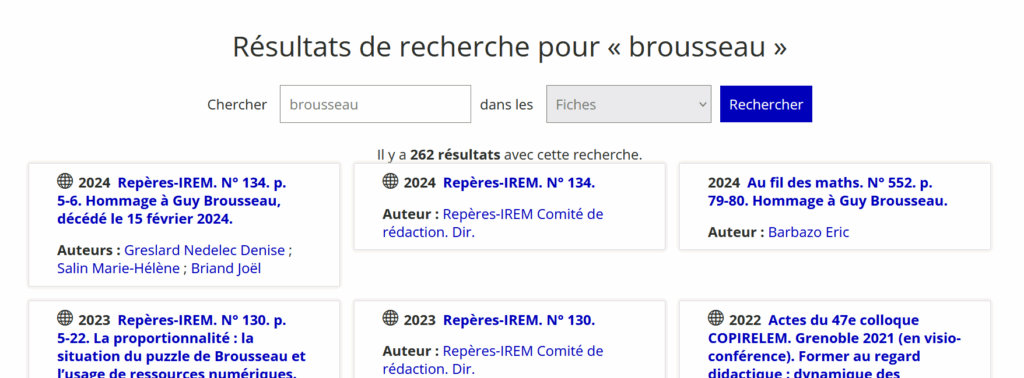Open La proportionnalité puzzle de Brousseau article

point(181,347)
